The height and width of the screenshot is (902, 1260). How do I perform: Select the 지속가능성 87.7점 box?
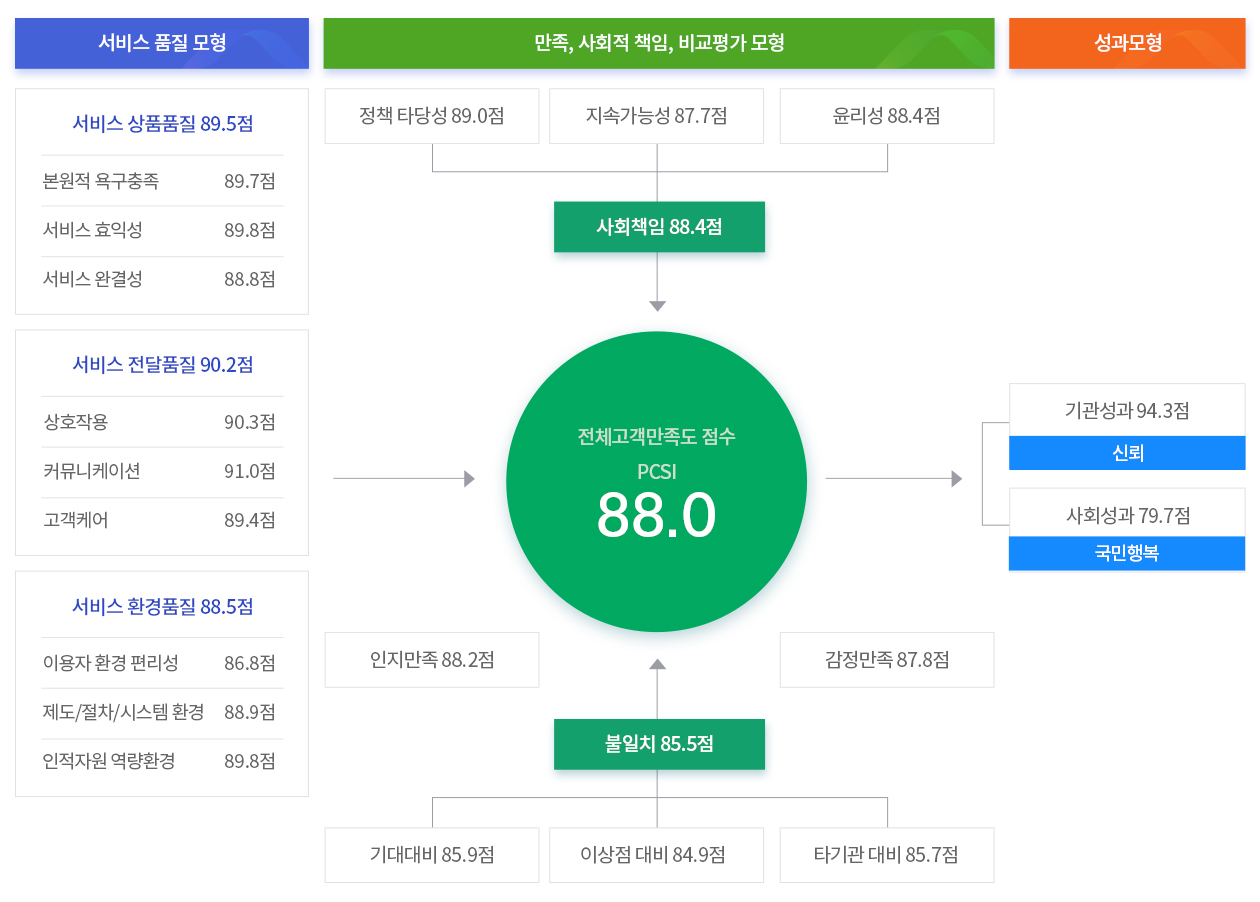point(657,116)
